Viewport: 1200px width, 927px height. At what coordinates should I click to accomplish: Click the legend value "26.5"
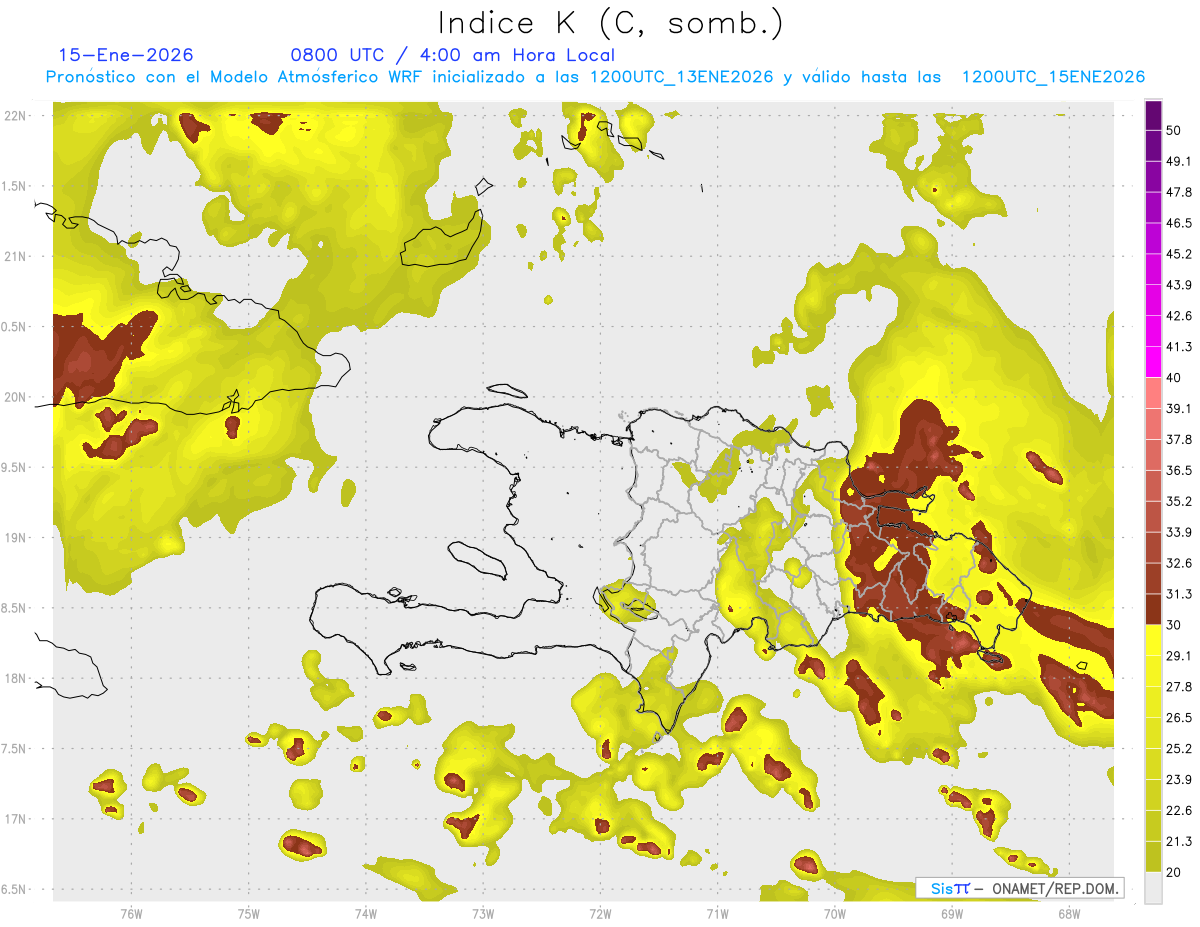1179,717
